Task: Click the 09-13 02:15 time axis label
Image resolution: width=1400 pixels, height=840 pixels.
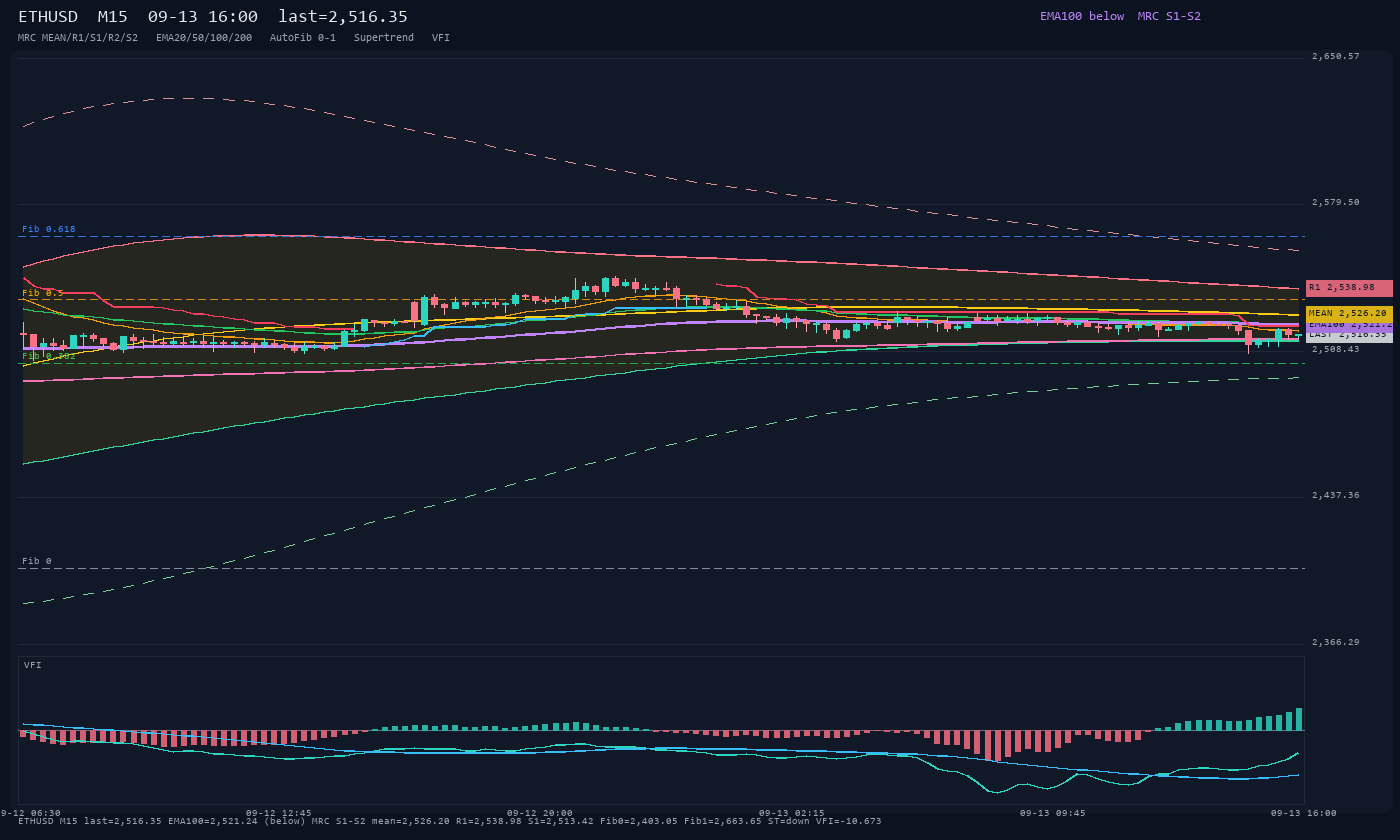Action: (x=792, y=813)
